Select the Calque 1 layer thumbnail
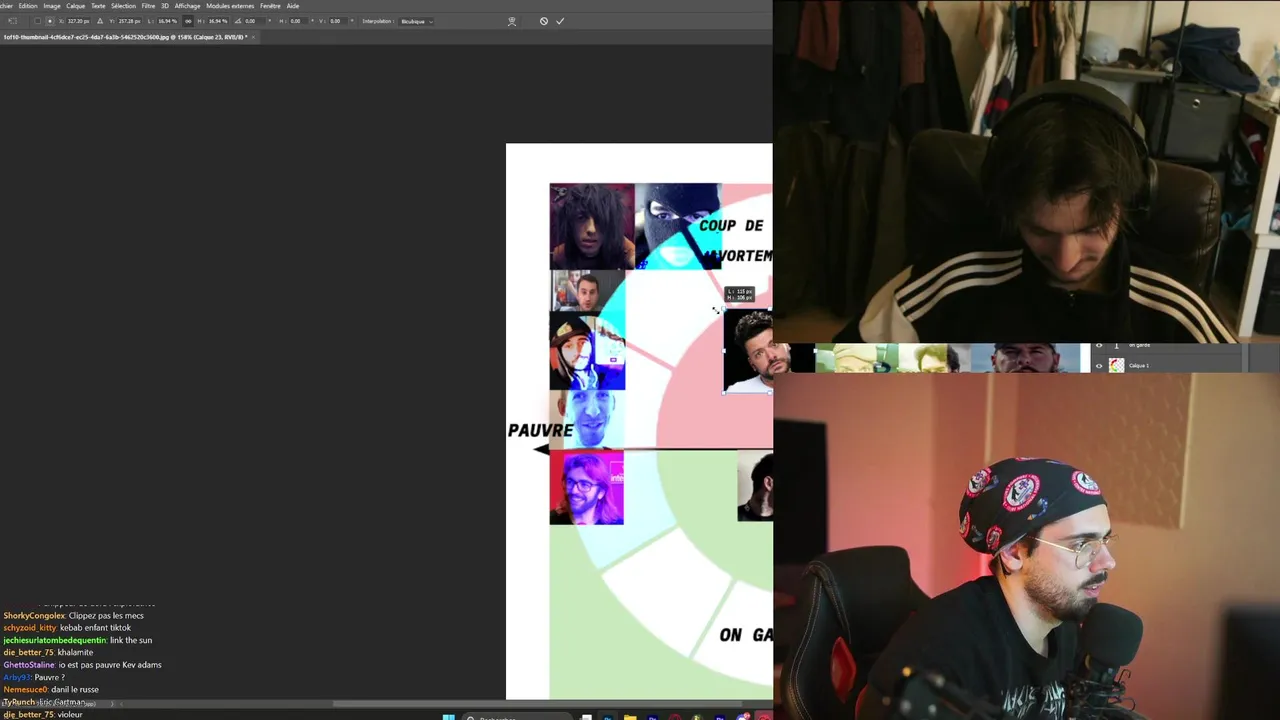 pos(1116,366)
